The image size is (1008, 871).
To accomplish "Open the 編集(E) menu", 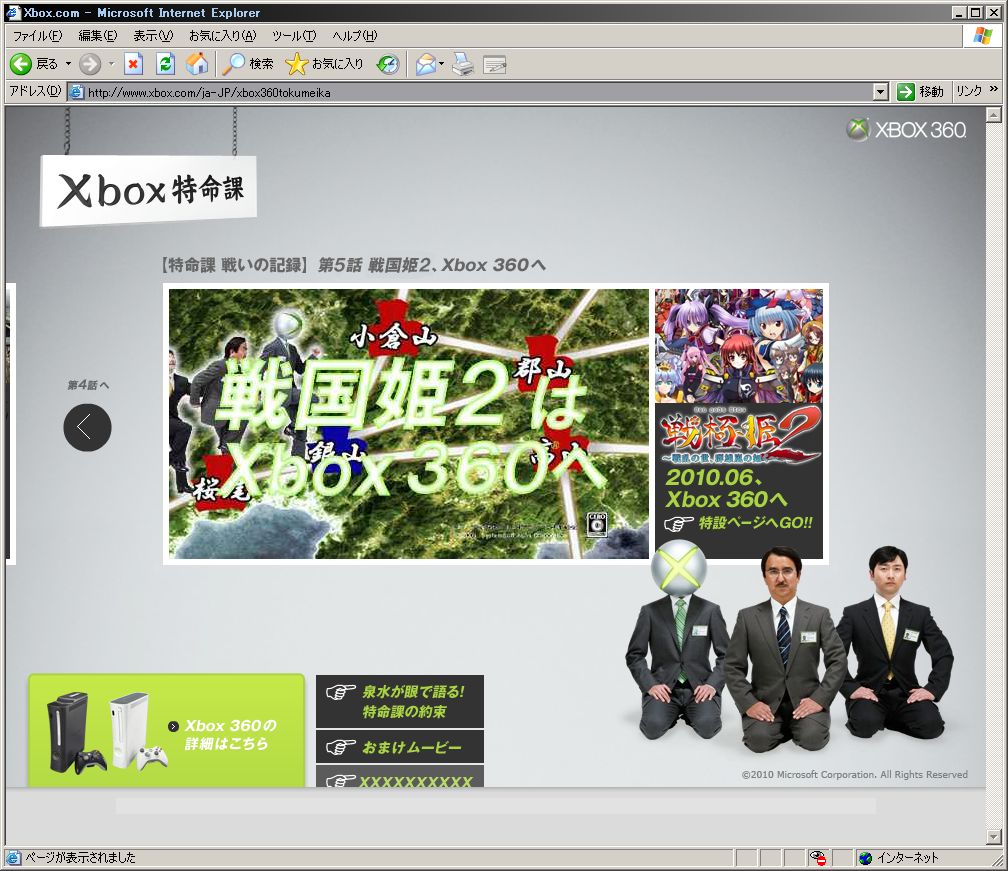I will pos(97,35).
